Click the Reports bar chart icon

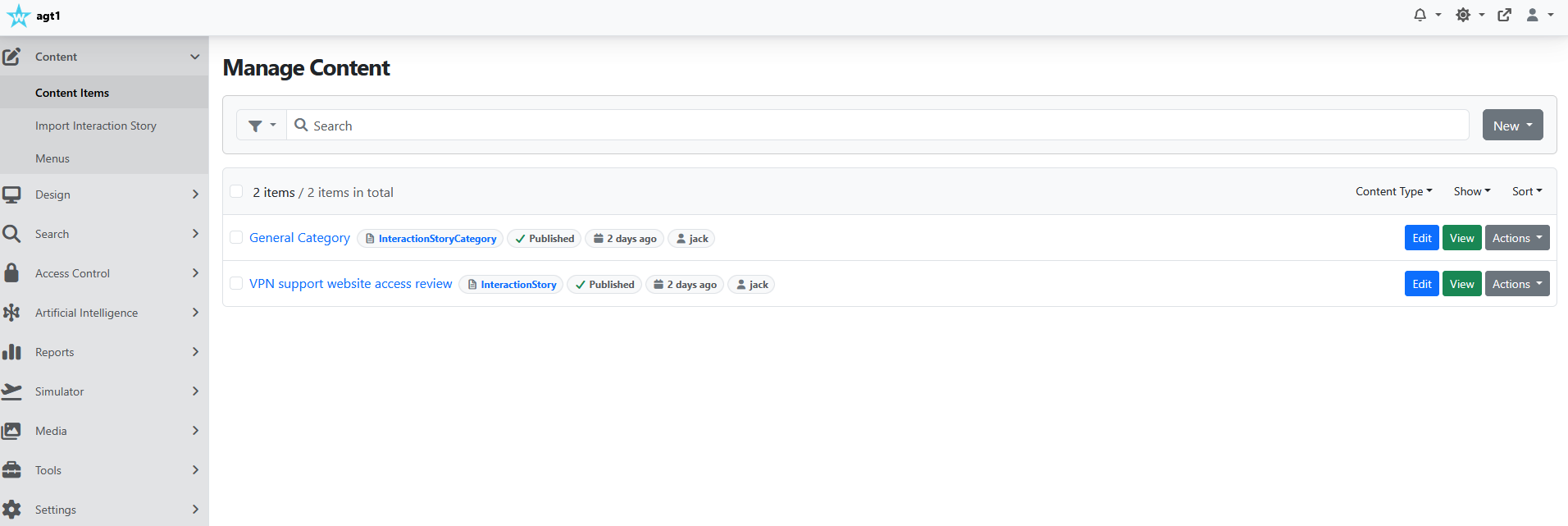point(11,352)
